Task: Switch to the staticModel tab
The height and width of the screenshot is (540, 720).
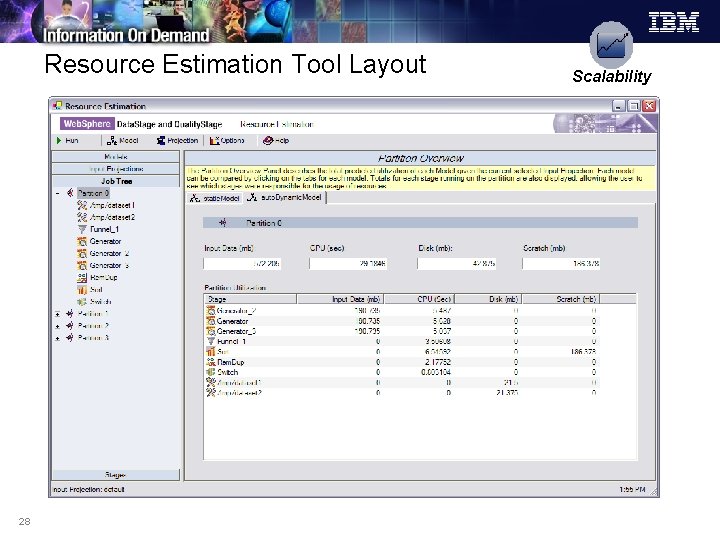Action: 215,198
